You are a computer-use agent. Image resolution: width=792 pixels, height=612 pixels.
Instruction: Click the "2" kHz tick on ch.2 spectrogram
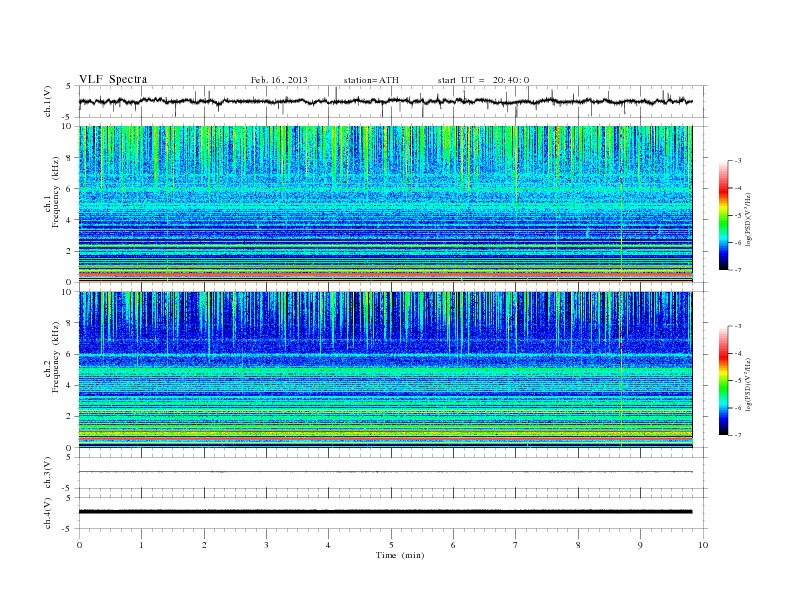coord(69,416)
